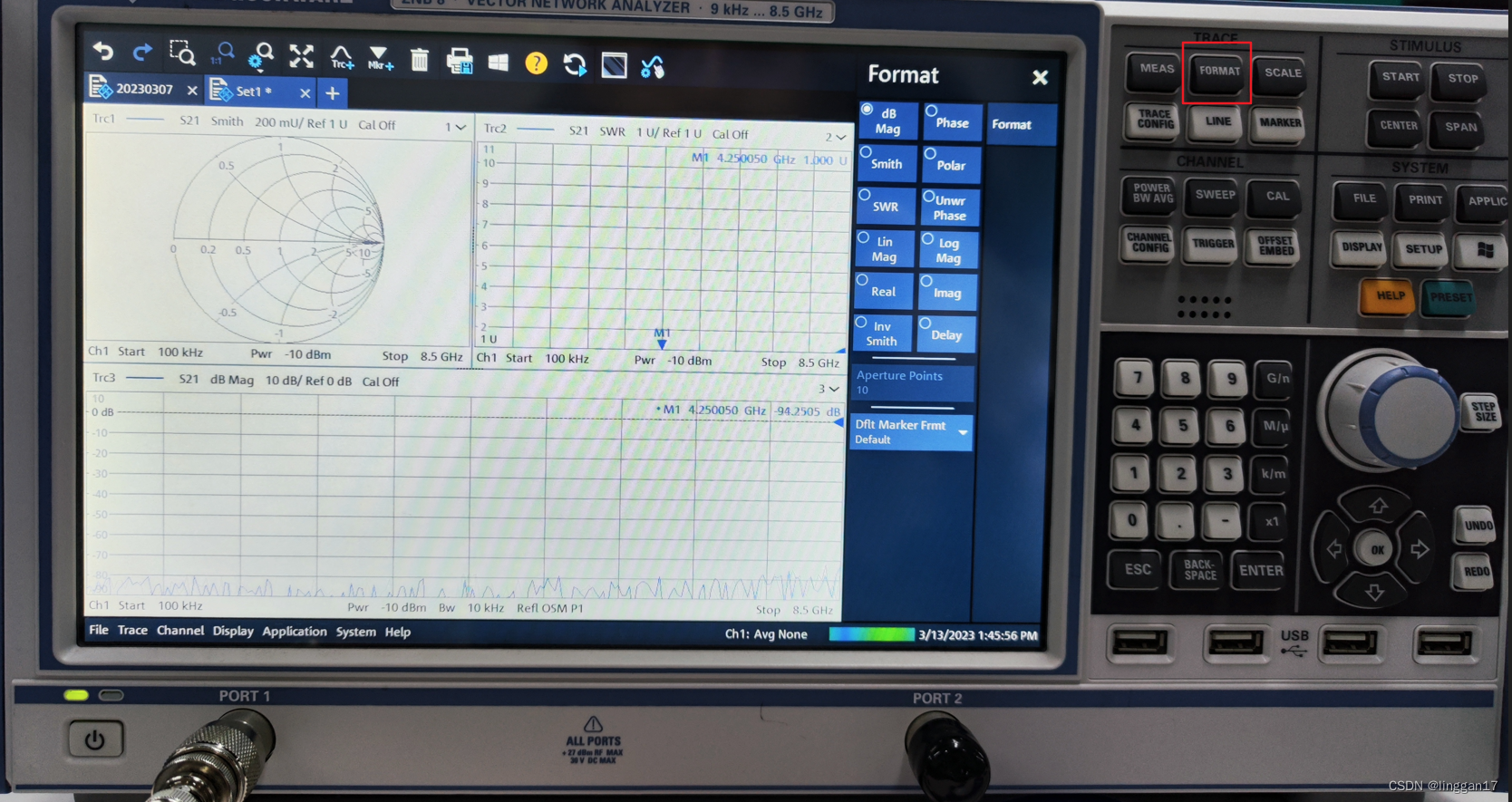This screenshot has height=802, width=1512.
Task: Open the Display menu
Action: (233, 631)
